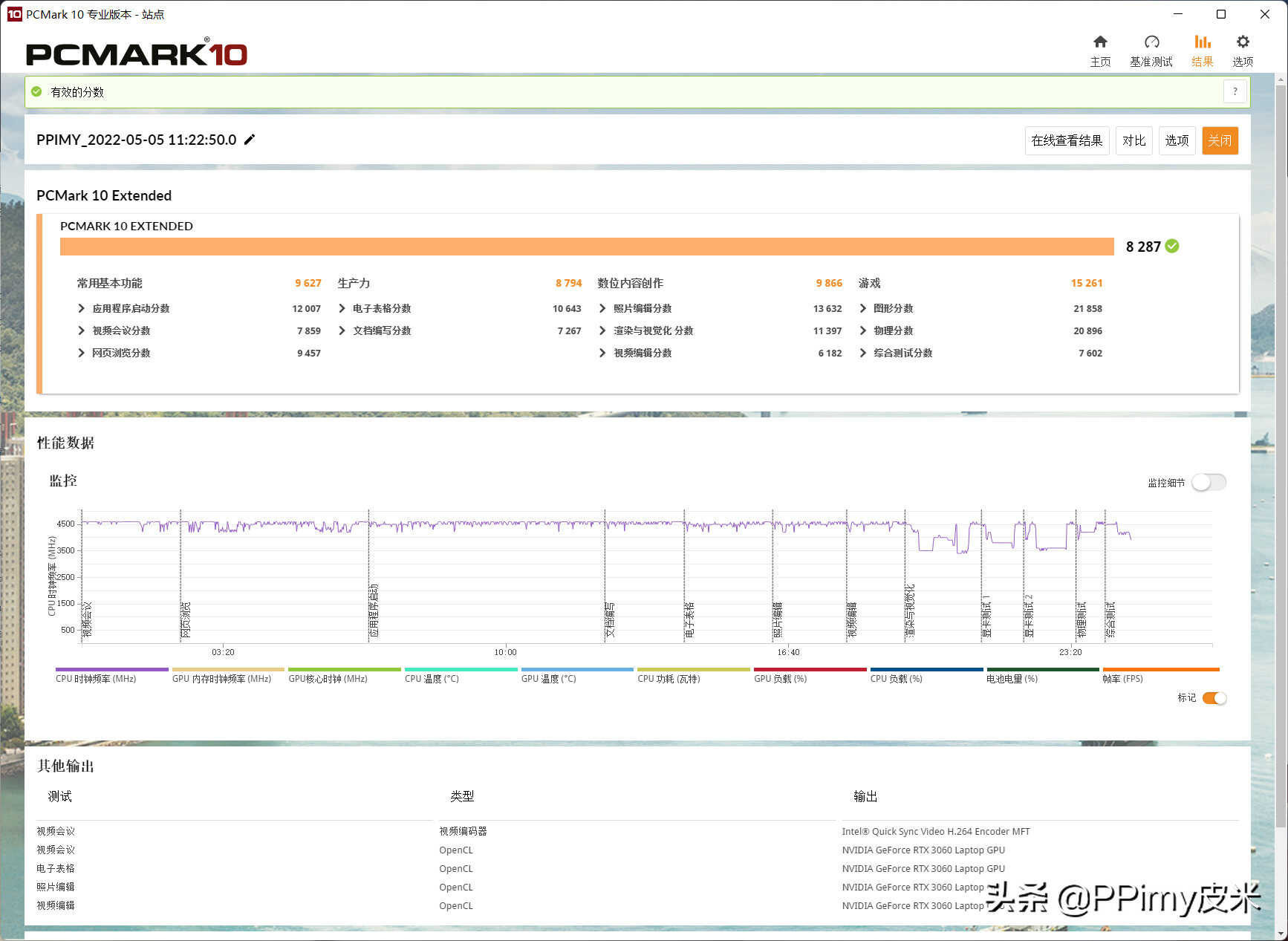Viewport: 1288px width, 941px height.
Task: Click 在线查看结果 button
Action: click(x=1067, y=140)
